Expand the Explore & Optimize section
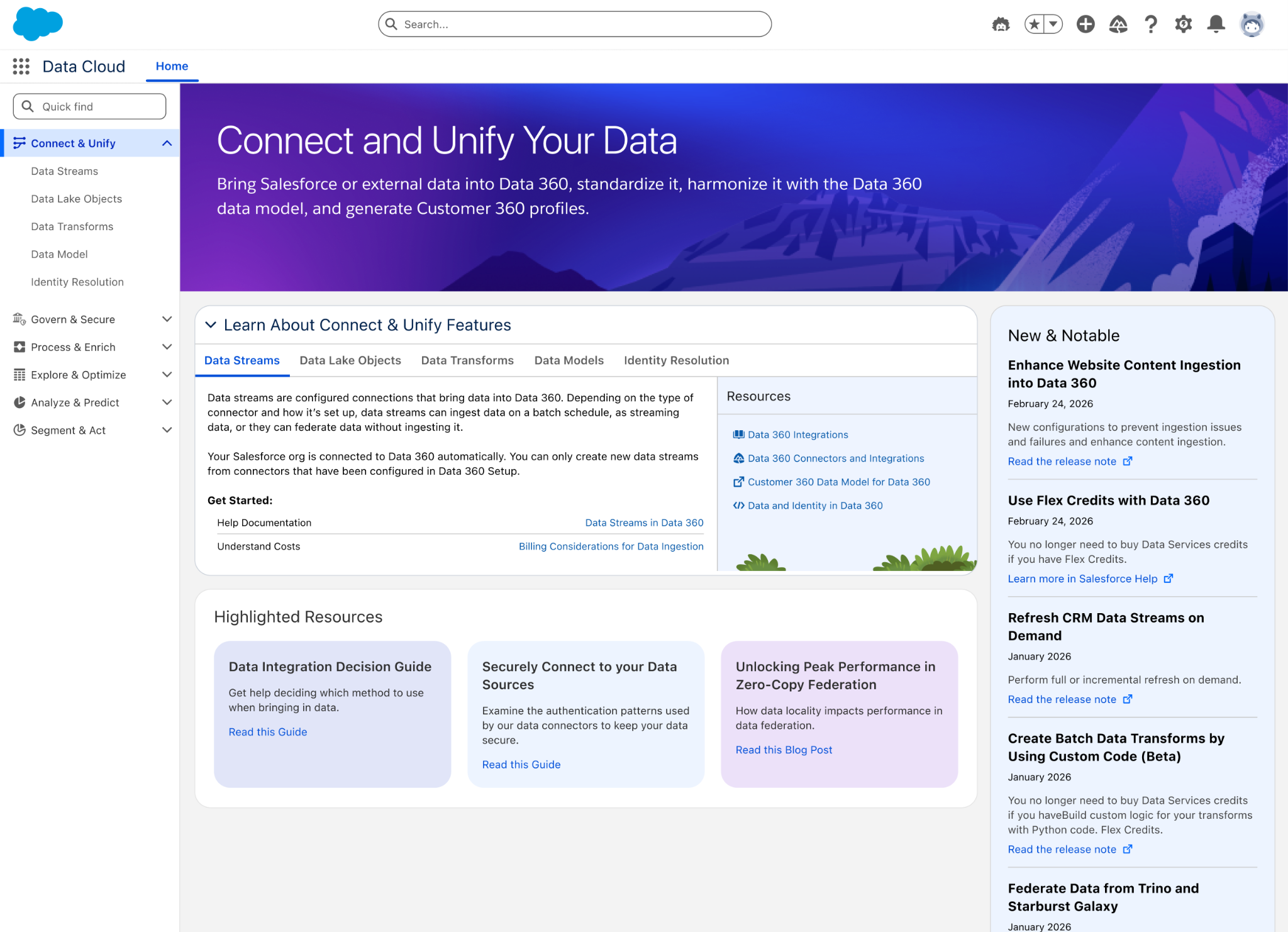Image resolution: width=1288 pixels, height=932 pixels. click(x=167, y=374)
